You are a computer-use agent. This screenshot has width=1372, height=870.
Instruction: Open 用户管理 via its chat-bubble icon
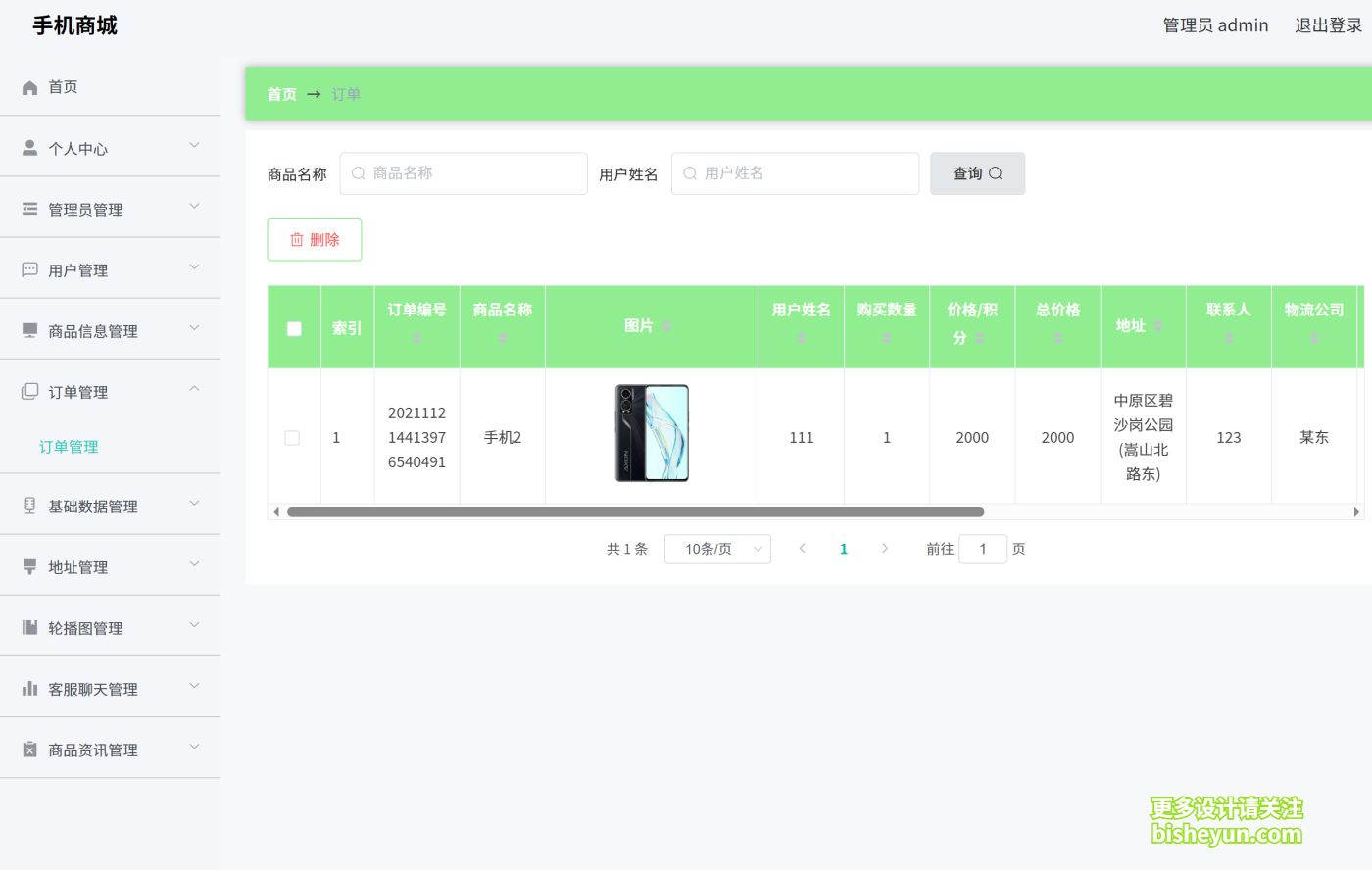(29, 269)
